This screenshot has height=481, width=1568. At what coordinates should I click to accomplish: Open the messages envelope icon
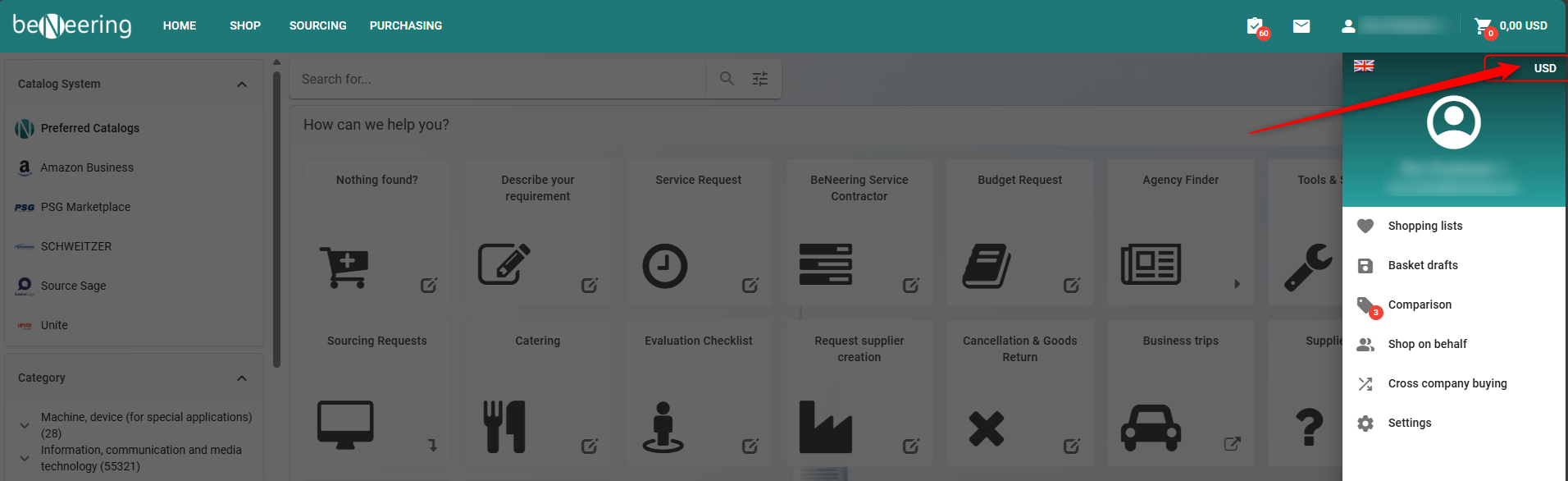(1301, 26)
